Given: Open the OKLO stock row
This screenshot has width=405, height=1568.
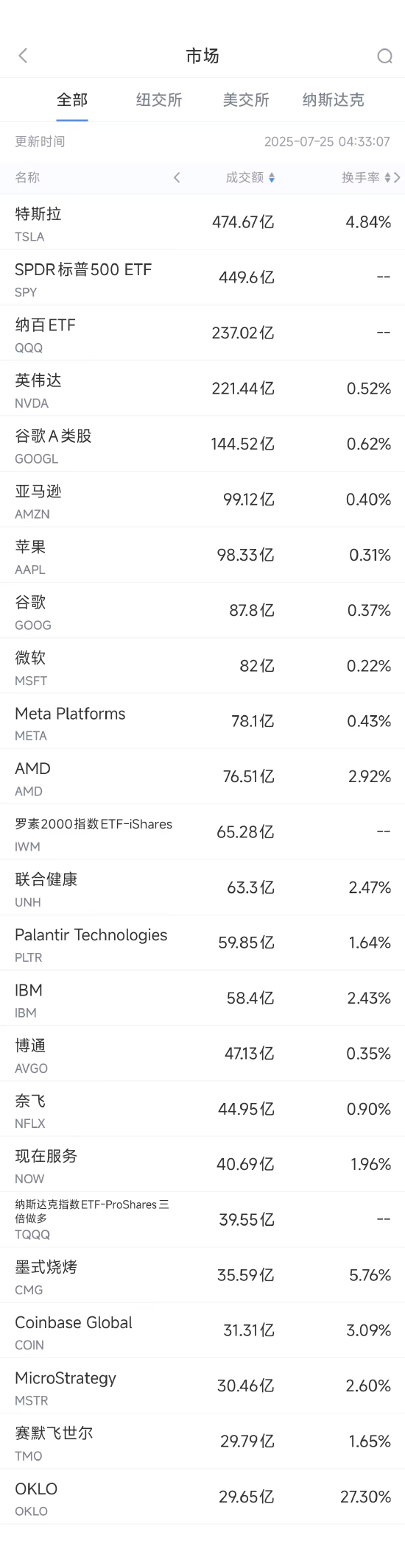Looking at the screenshot, I should point(202,1497).
